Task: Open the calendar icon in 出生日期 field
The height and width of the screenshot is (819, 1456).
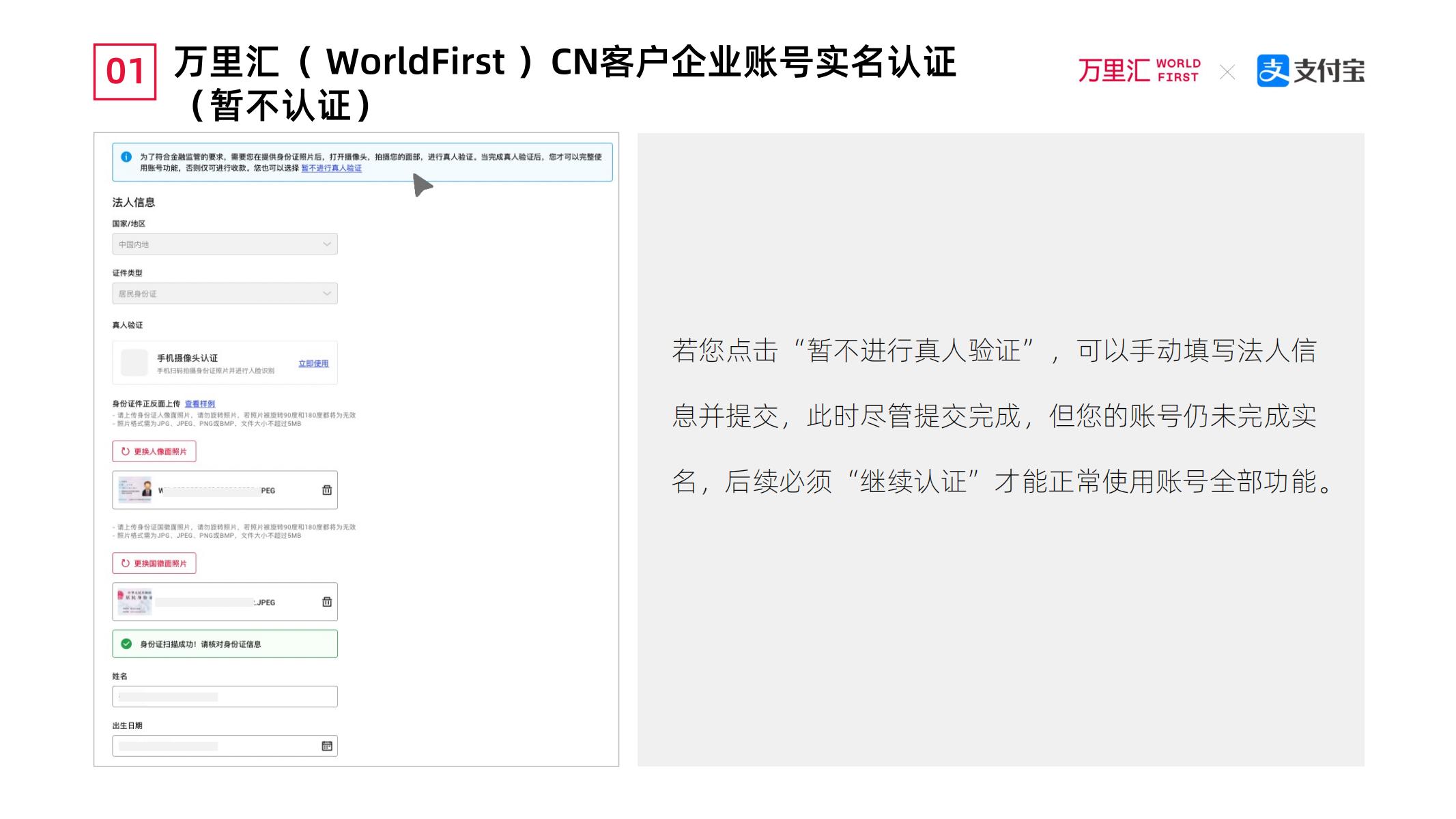Action: coord(327,746)
